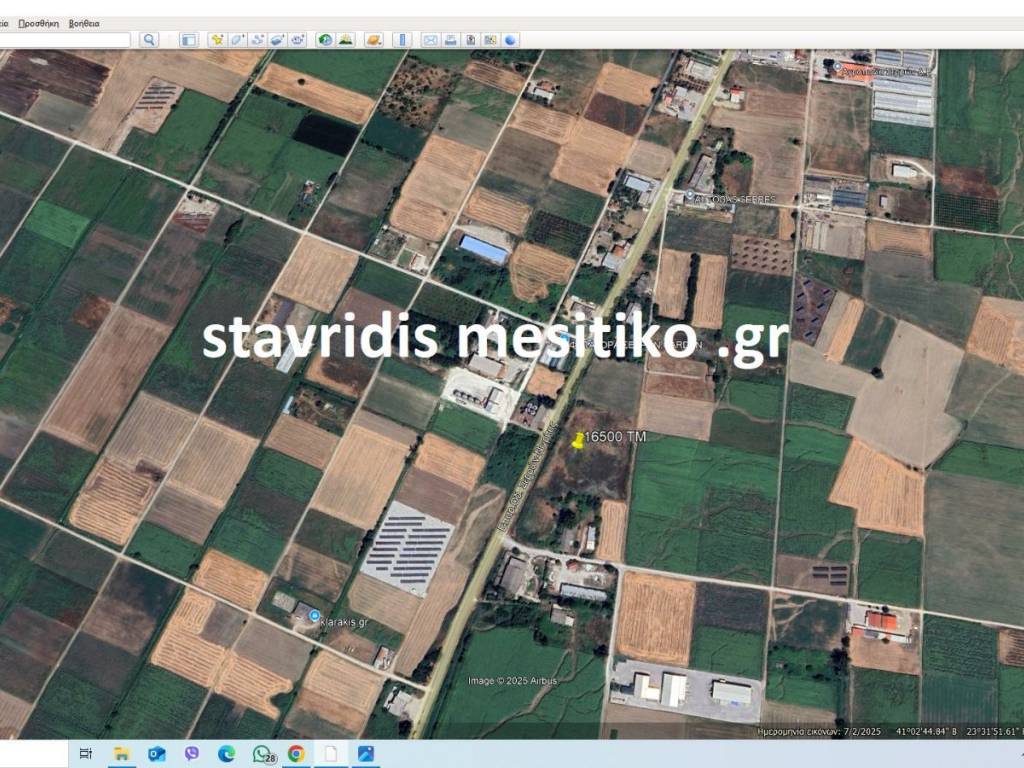Click the klarakis.gr map marker
The width and height of the screenshot is (1024, 768).
pos(315,616)
